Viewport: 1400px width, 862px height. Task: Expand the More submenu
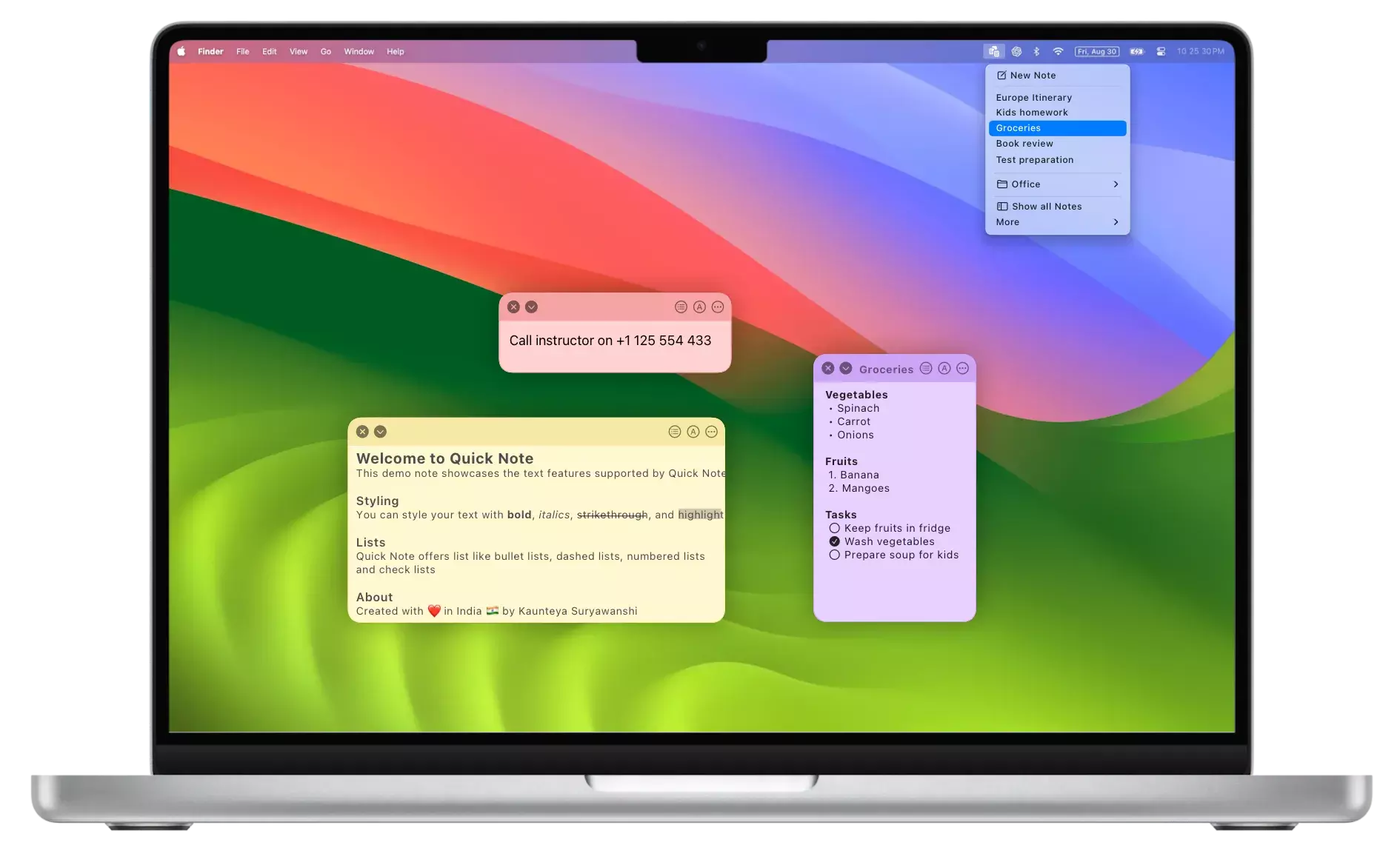click(x=1057, y=222)
